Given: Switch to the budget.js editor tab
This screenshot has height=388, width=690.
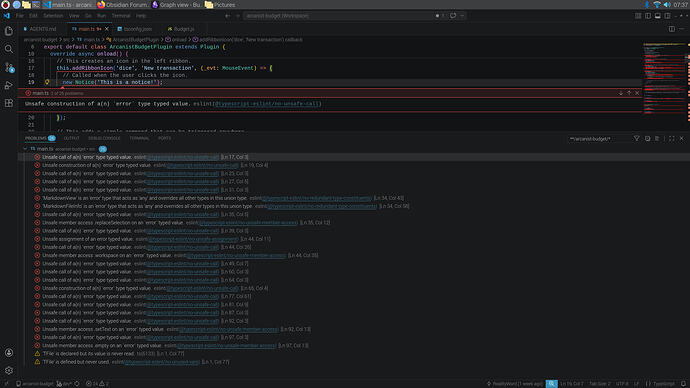Looking at the screenshot, I should [x=181, y=29].
